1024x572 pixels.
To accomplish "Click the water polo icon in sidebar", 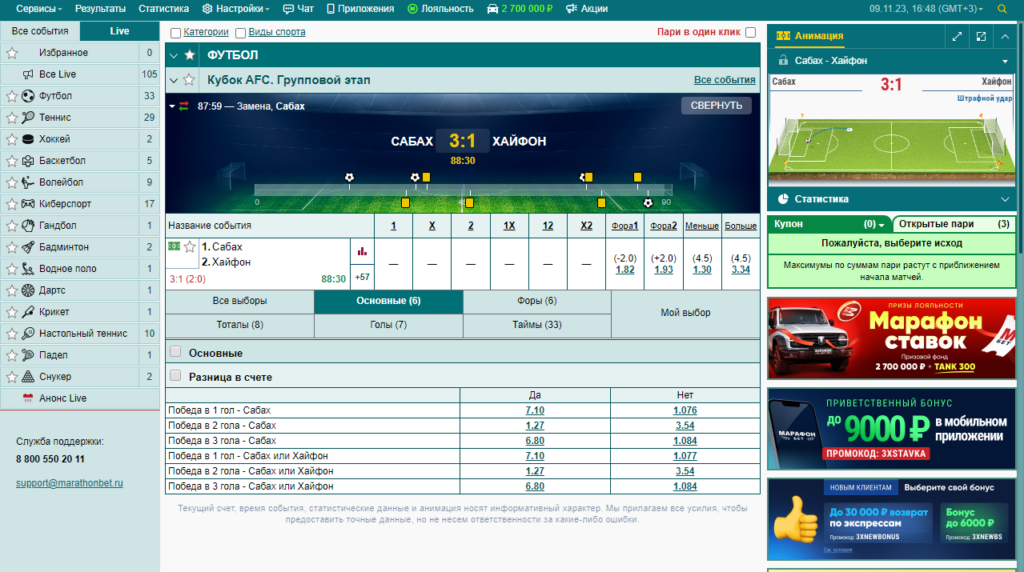I will point(28,268).
